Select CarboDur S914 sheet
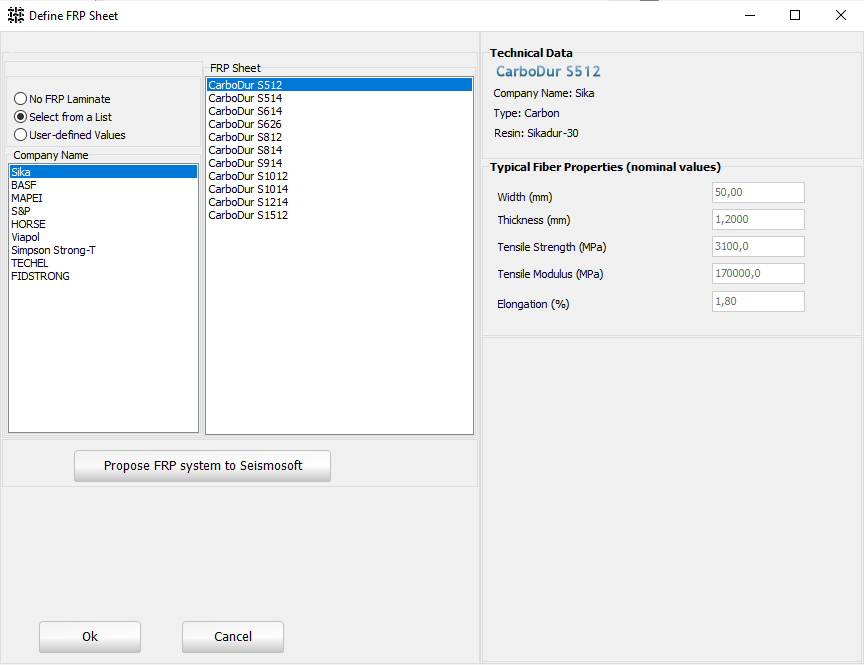This screenshot has height=665, width=864. [339, 163]
